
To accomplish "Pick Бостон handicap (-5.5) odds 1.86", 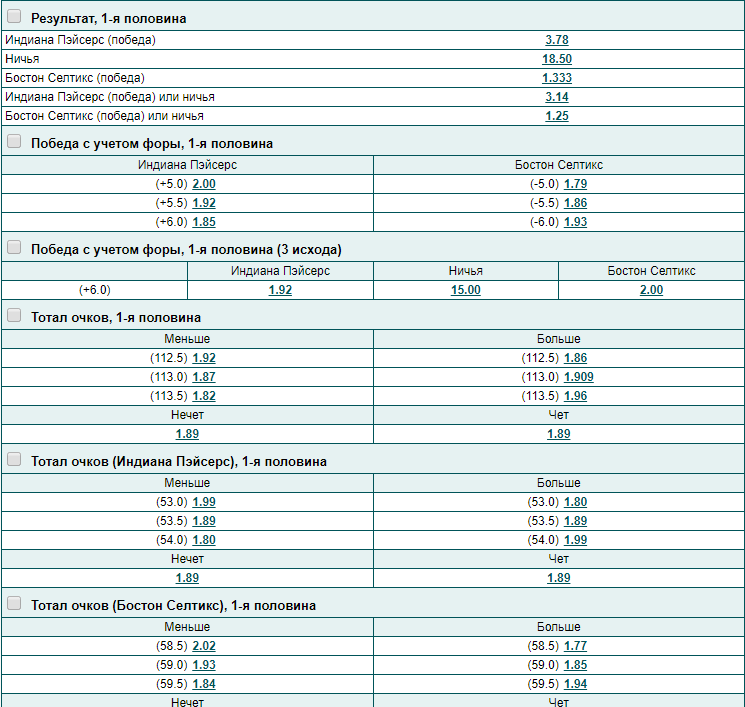I will coord(575,203).
